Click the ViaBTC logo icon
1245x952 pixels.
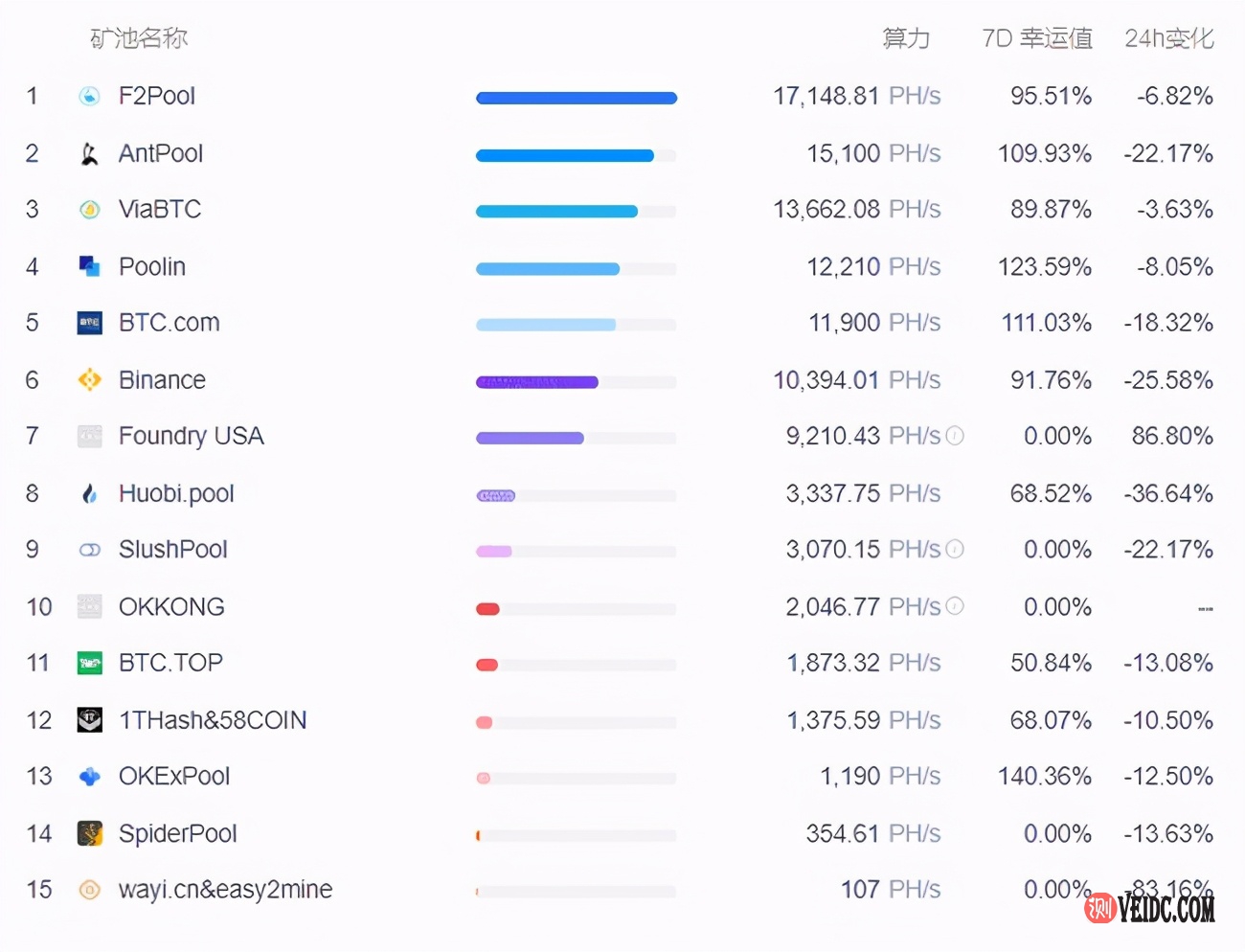click(x=89, y=210)
